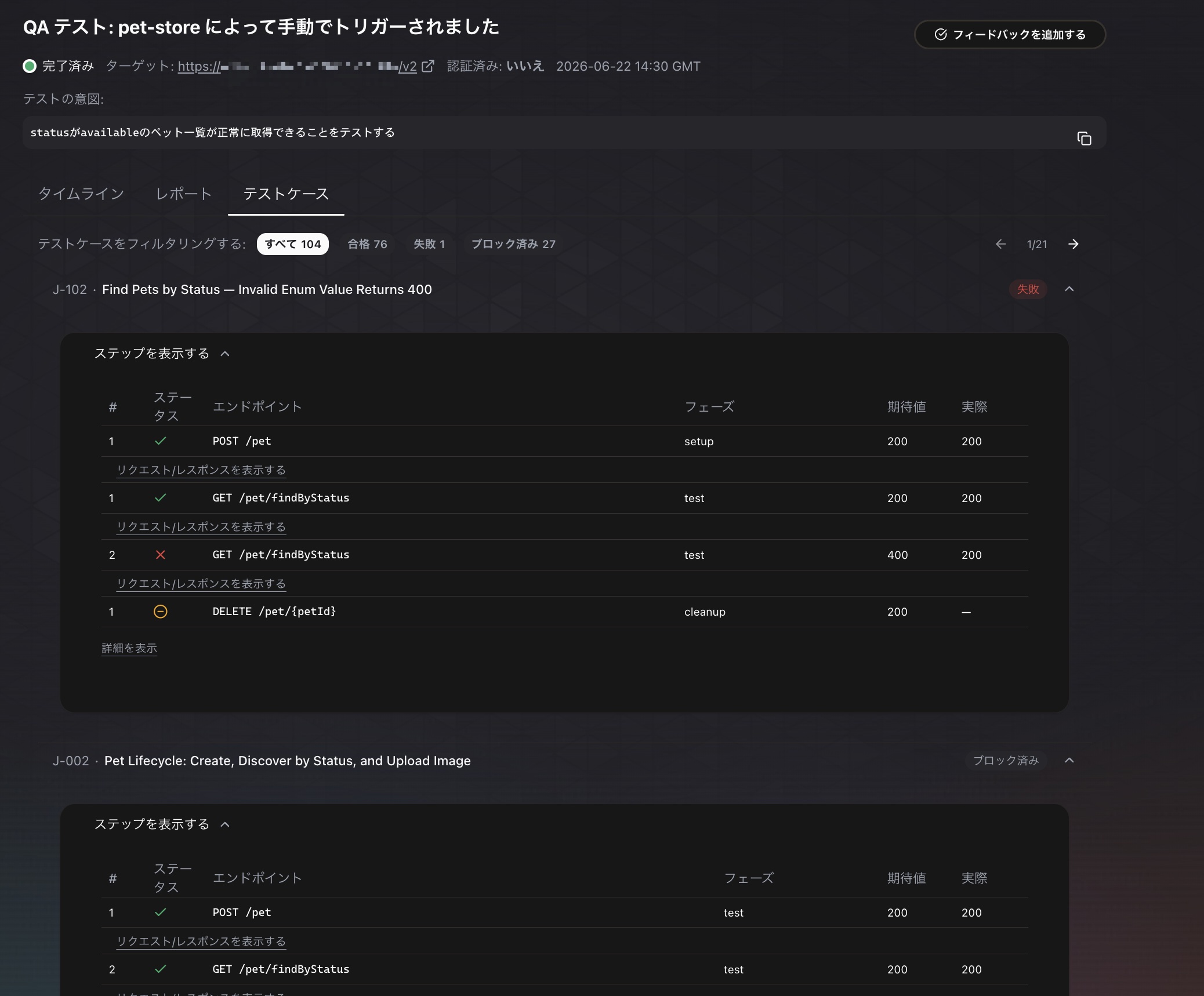Collapse the J-002 test case chevron
Viewport: 1204px width, 996px height.
pos(1069,761)
